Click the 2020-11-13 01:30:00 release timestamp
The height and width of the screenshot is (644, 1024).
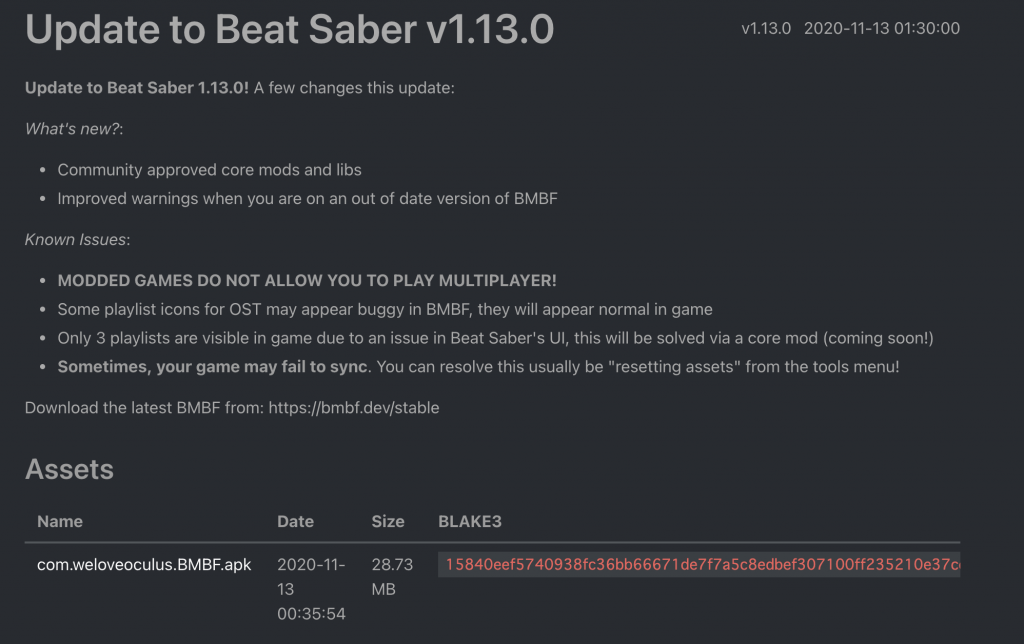click(882, 29)
